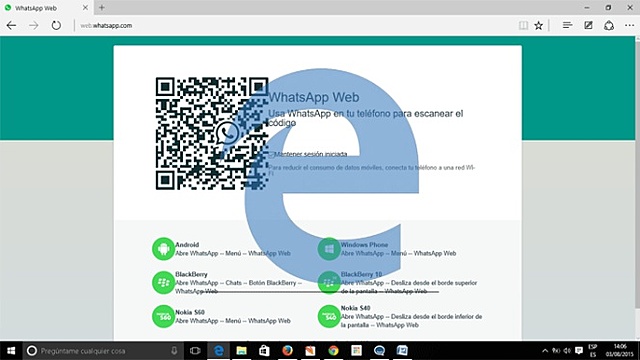640x360 pixels.
Task: Open File Explorer from taskbar
Action: point(242,351)
